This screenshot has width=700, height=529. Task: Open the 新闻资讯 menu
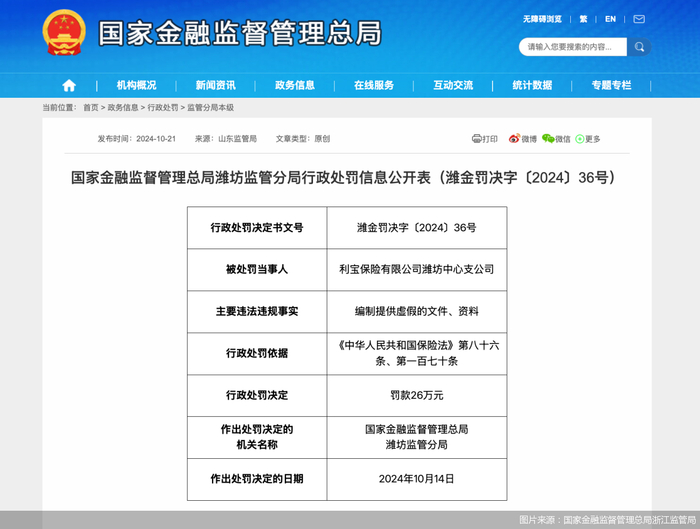pos(216,85)
